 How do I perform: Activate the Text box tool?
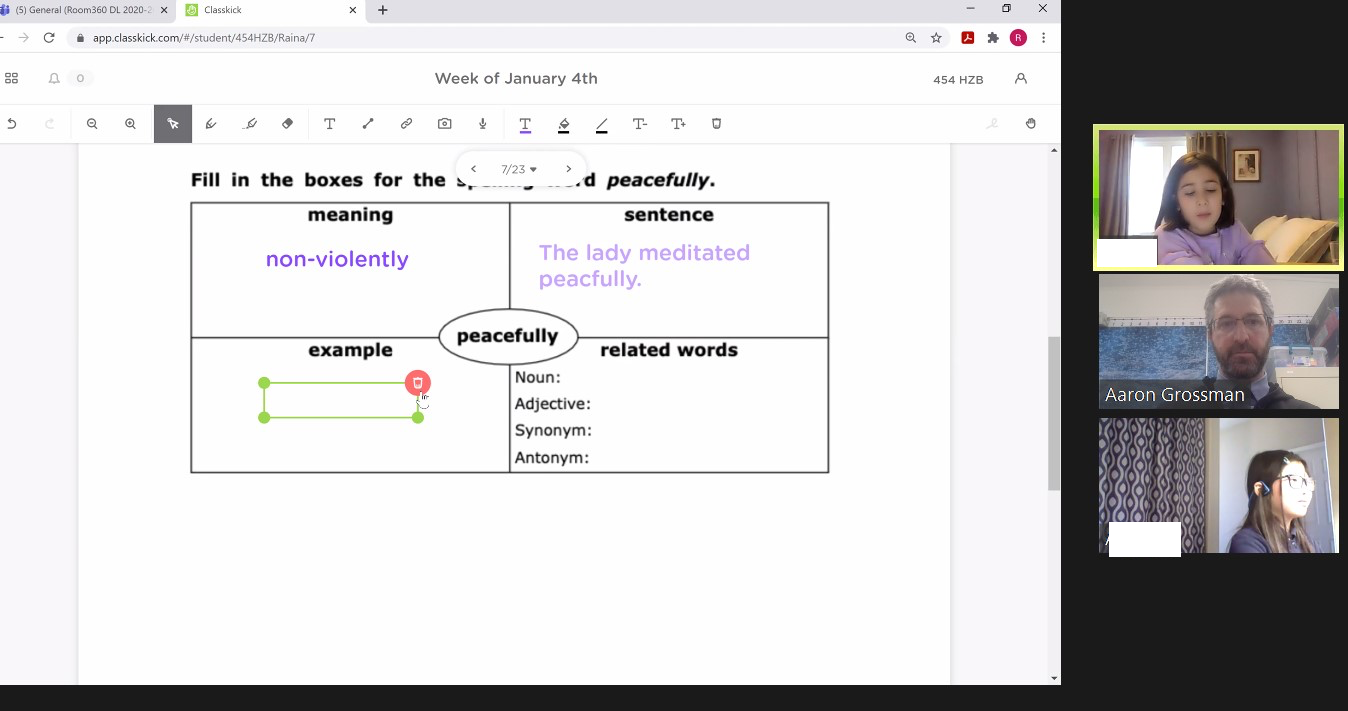pyautogui.click(x=329, y=124)
